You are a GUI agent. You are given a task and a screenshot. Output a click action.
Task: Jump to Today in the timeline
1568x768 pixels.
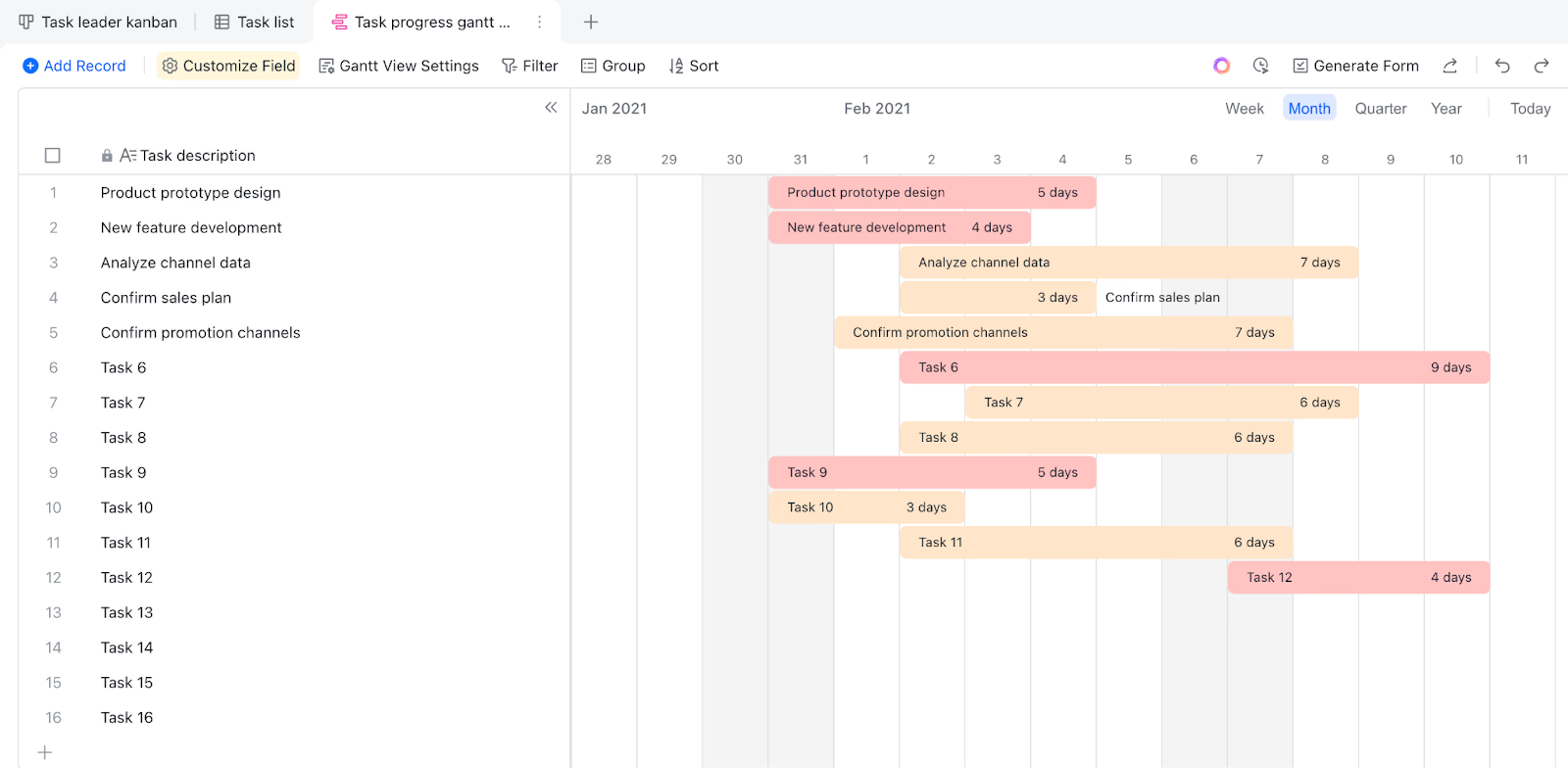point(1530,109)
